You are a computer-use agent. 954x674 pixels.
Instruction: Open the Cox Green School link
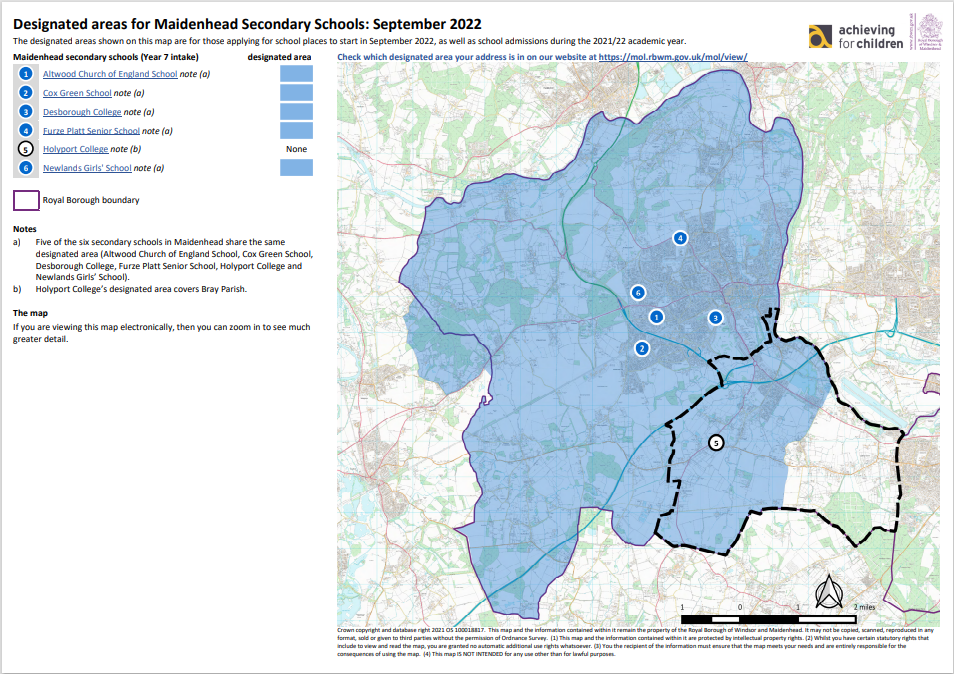(x=77, y=93)
